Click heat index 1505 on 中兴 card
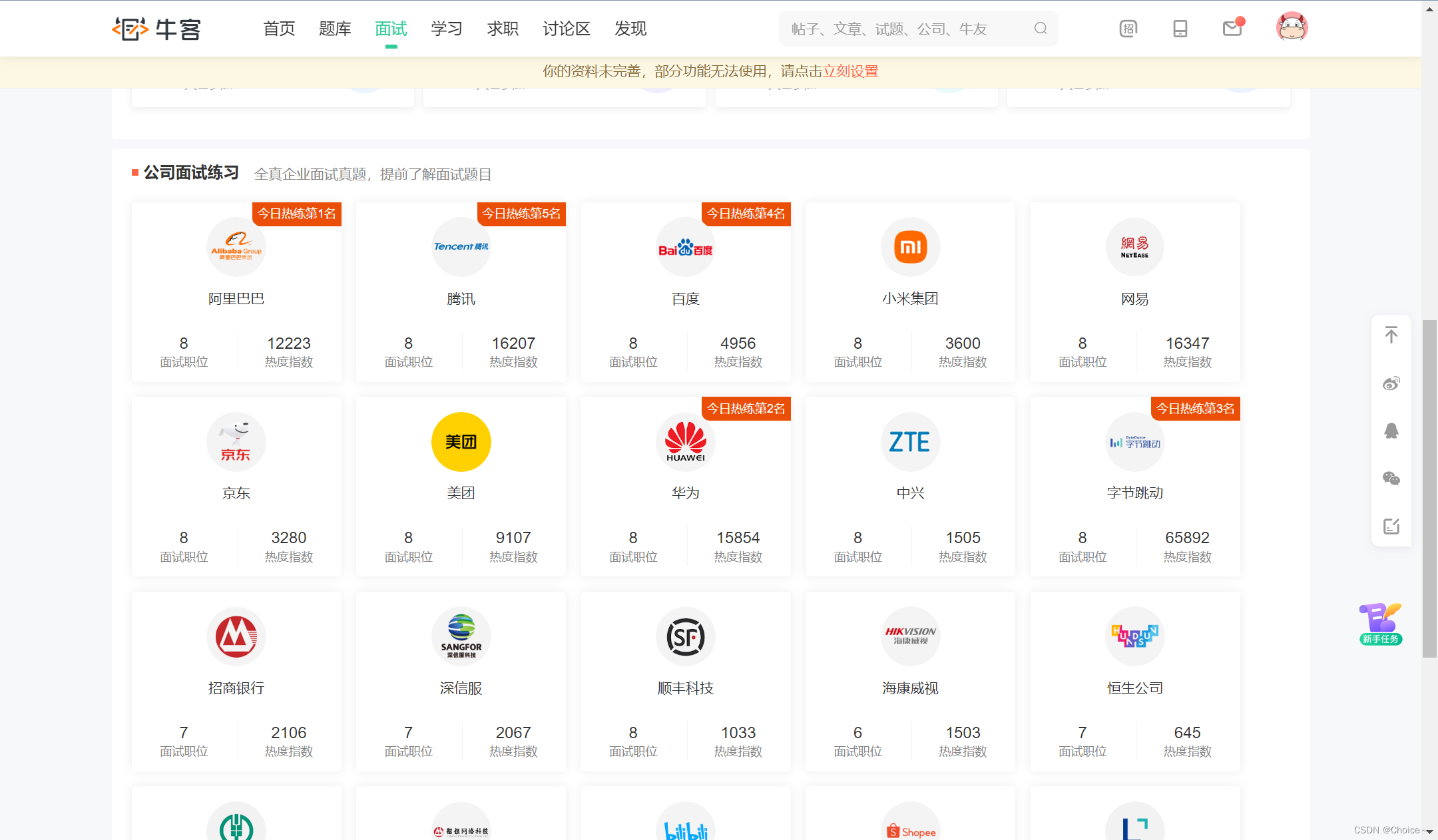 [x=963, y=538]
